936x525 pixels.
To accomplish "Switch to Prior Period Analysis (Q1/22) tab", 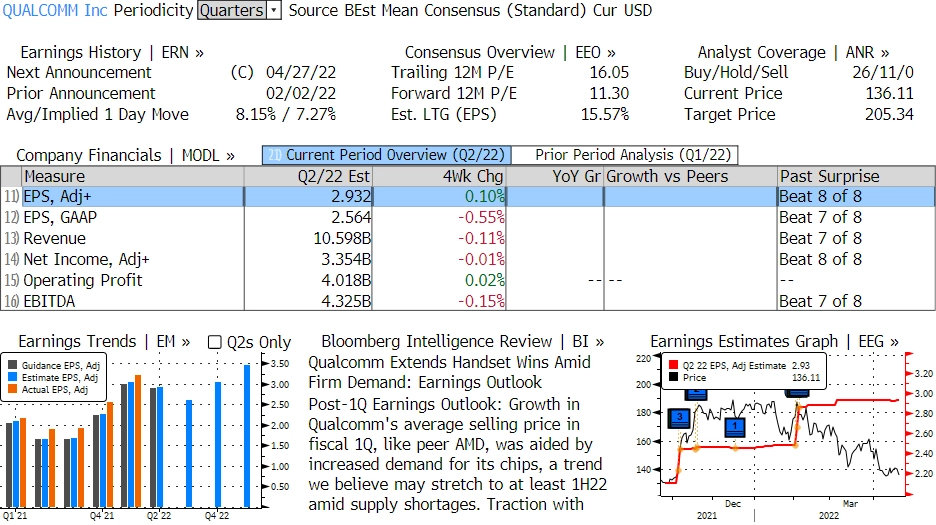I will [x=625, y=155].
